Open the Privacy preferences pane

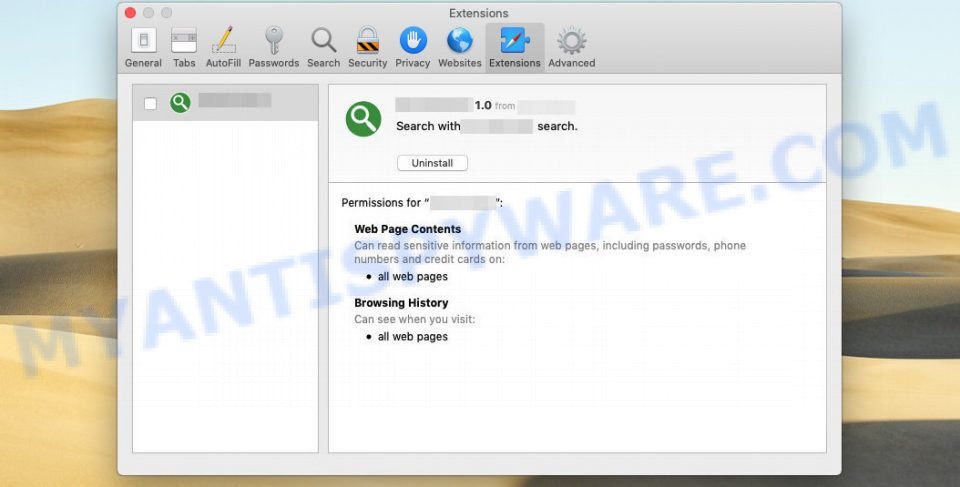[x=413, y=48]
